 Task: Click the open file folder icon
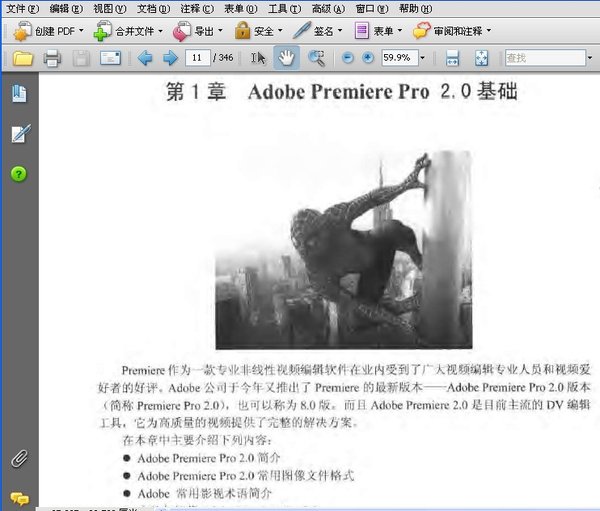(x=23, y=58)
